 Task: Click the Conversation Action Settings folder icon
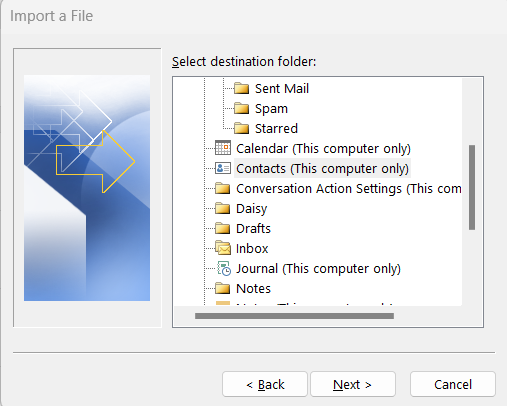coord(223,188)
